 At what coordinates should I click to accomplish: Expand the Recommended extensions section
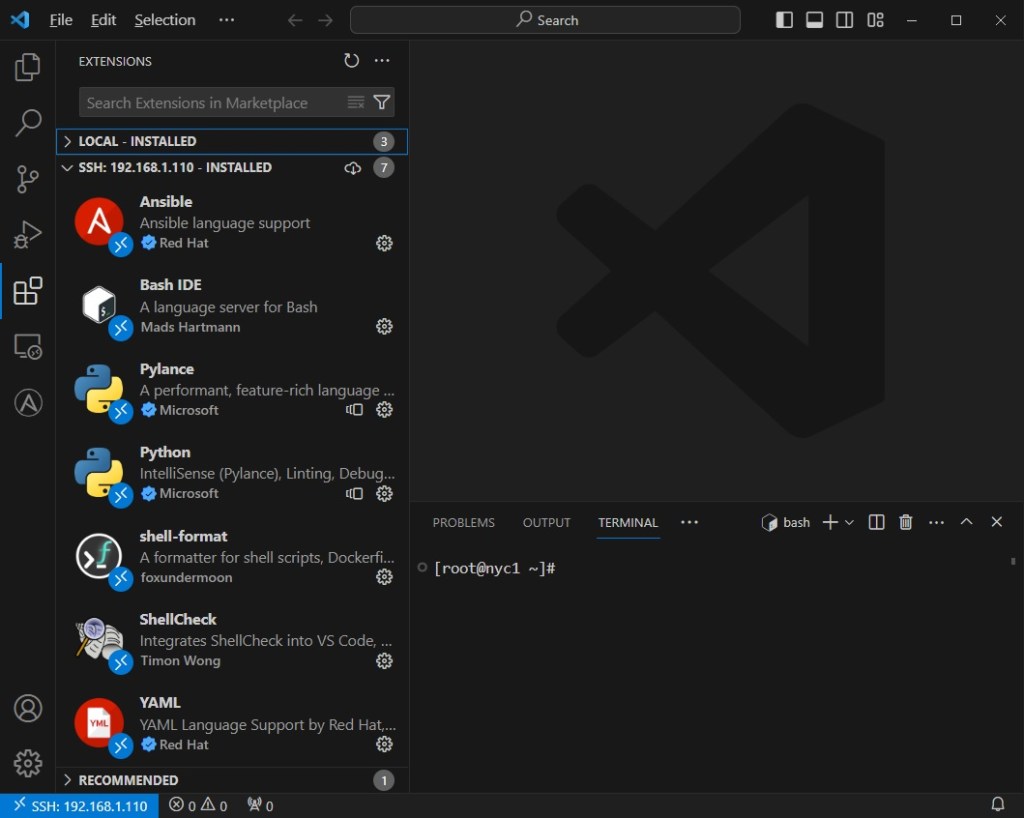[x=128, y=780]
